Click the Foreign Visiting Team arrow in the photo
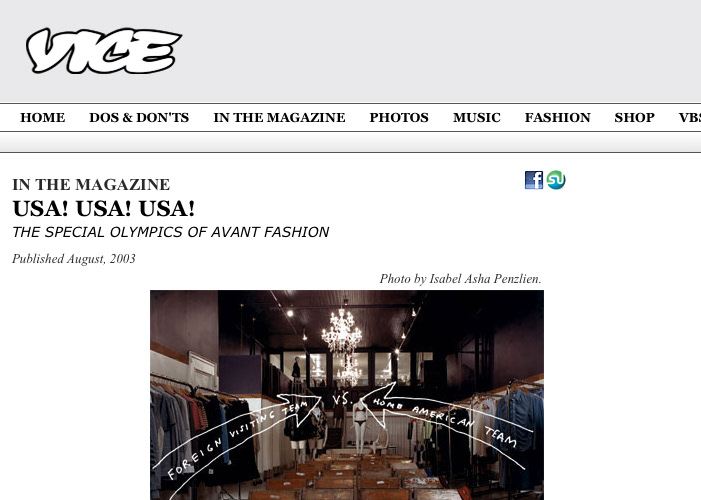This screenshot has width=701, height=500. tap(237, 439)
